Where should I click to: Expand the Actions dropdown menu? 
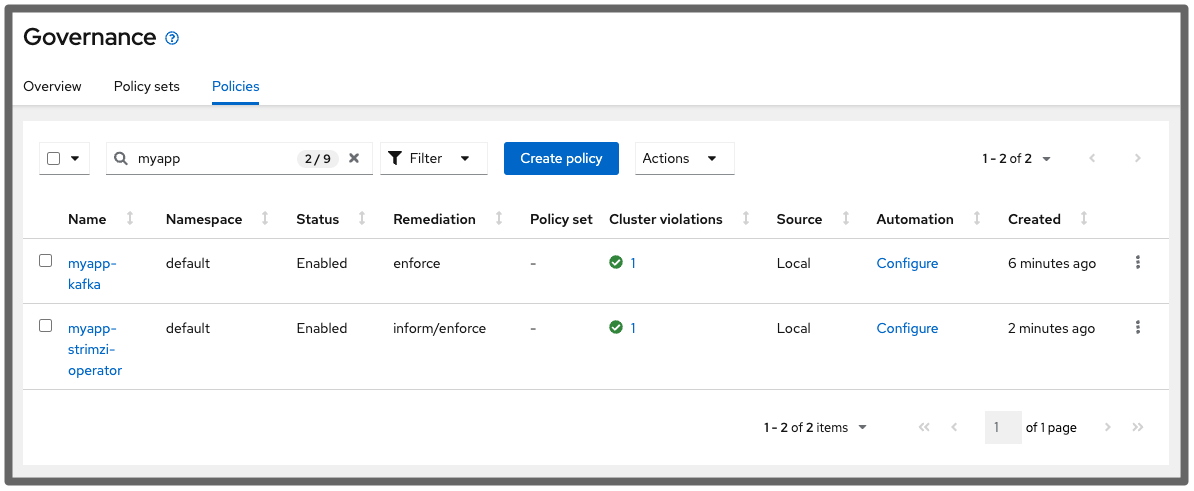pos(684,158)
